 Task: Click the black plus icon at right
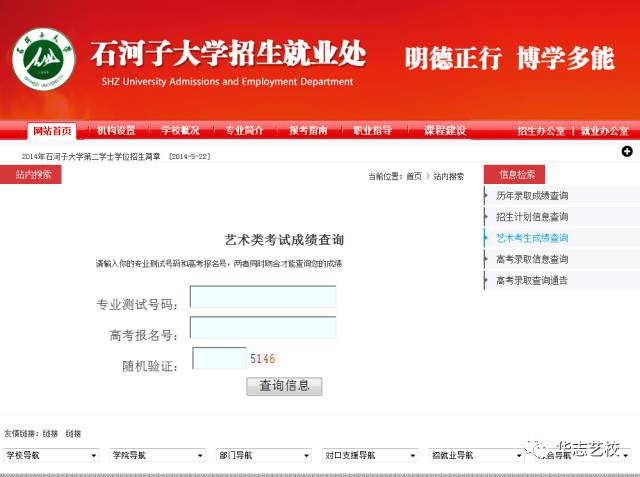(627, 151)
